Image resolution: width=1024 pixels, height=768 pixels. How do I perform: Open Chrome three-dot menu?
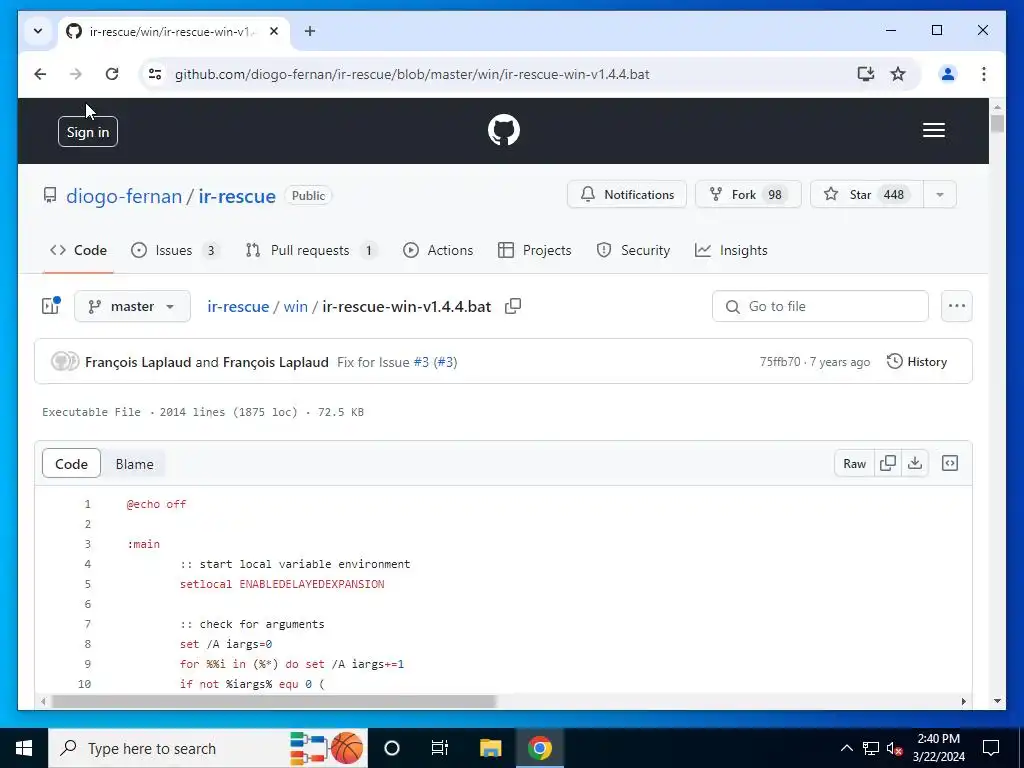(x=984, y=74)
